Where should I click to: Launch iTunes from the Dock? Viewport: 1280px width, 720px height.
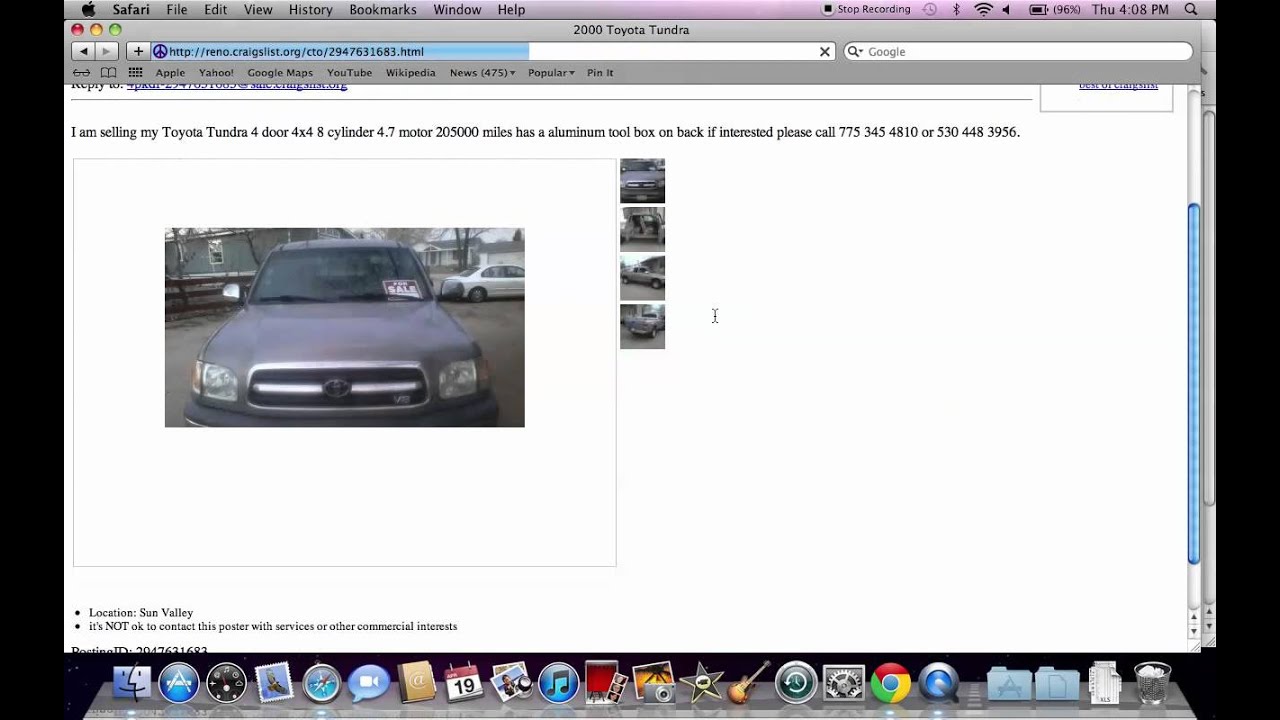(x=558, y=684)
